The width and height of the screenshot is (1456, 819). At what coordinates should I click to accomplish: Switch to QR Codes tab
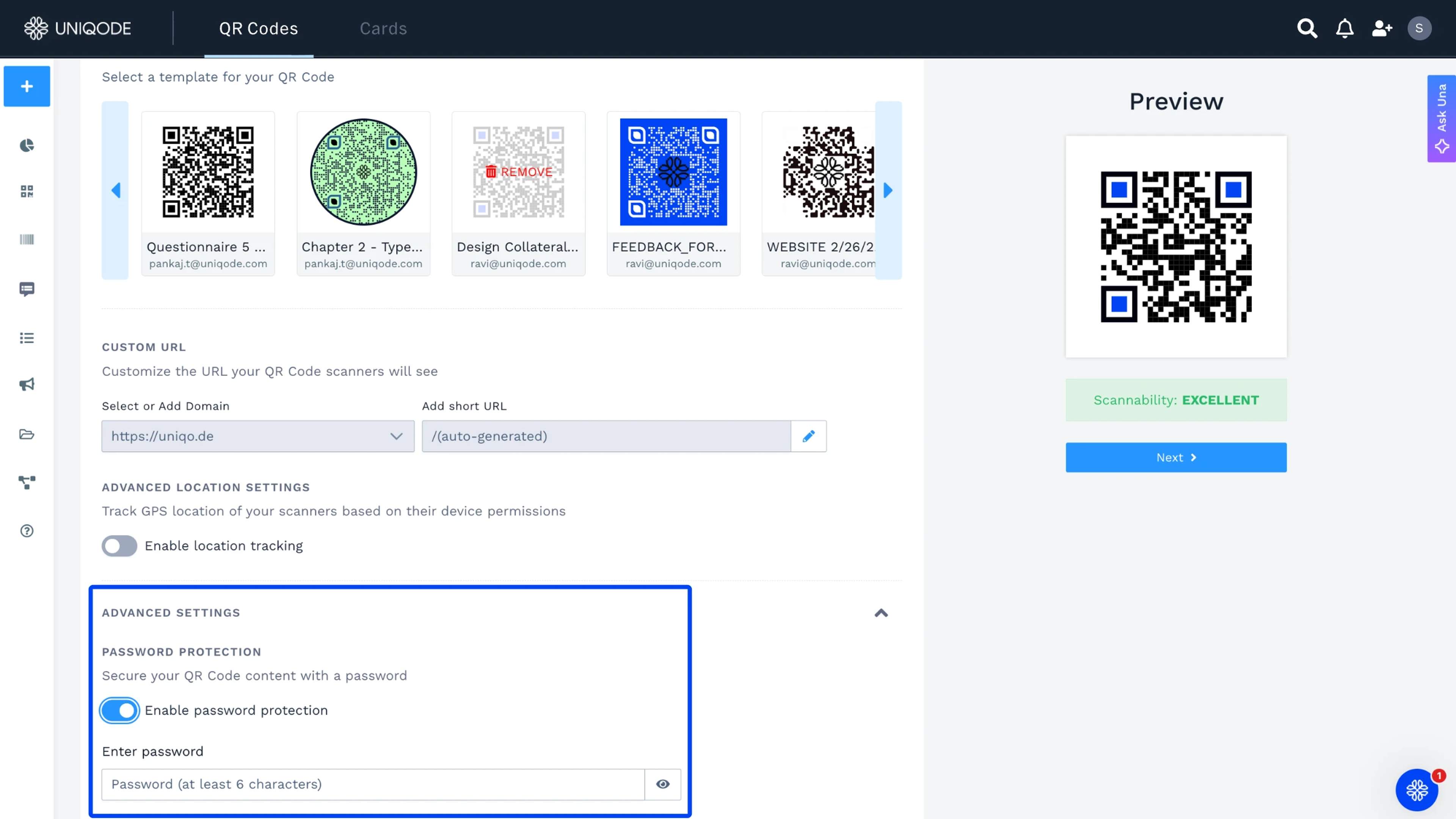pyautogui.click(x=258, y=28)
